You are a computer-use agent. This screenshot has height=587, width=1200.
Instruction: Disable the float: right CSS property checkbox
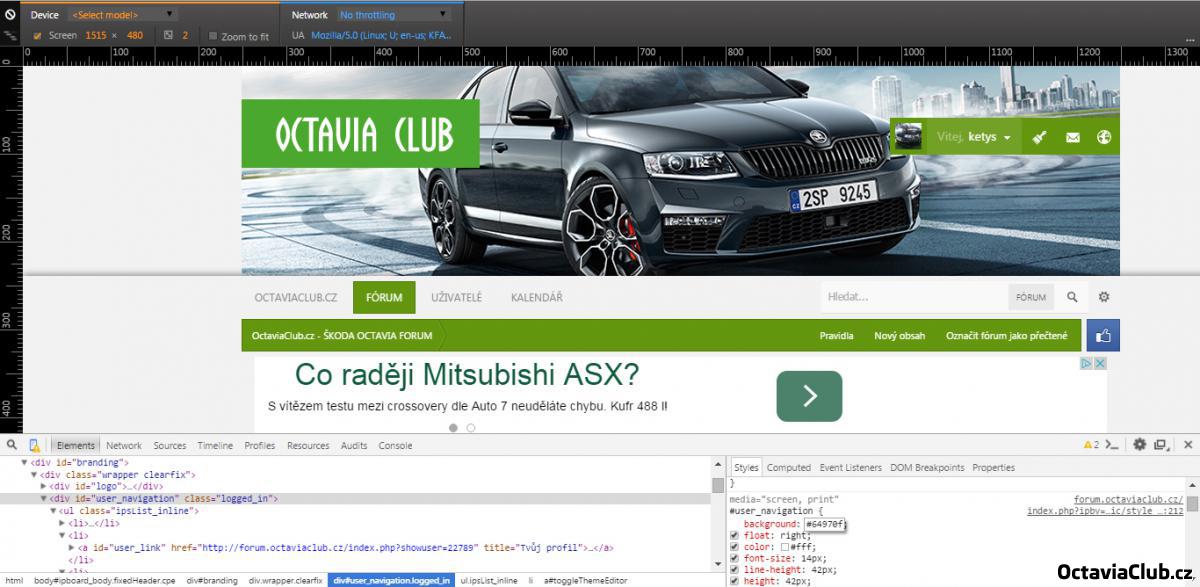pyautogui.click(x=735, y=535)
